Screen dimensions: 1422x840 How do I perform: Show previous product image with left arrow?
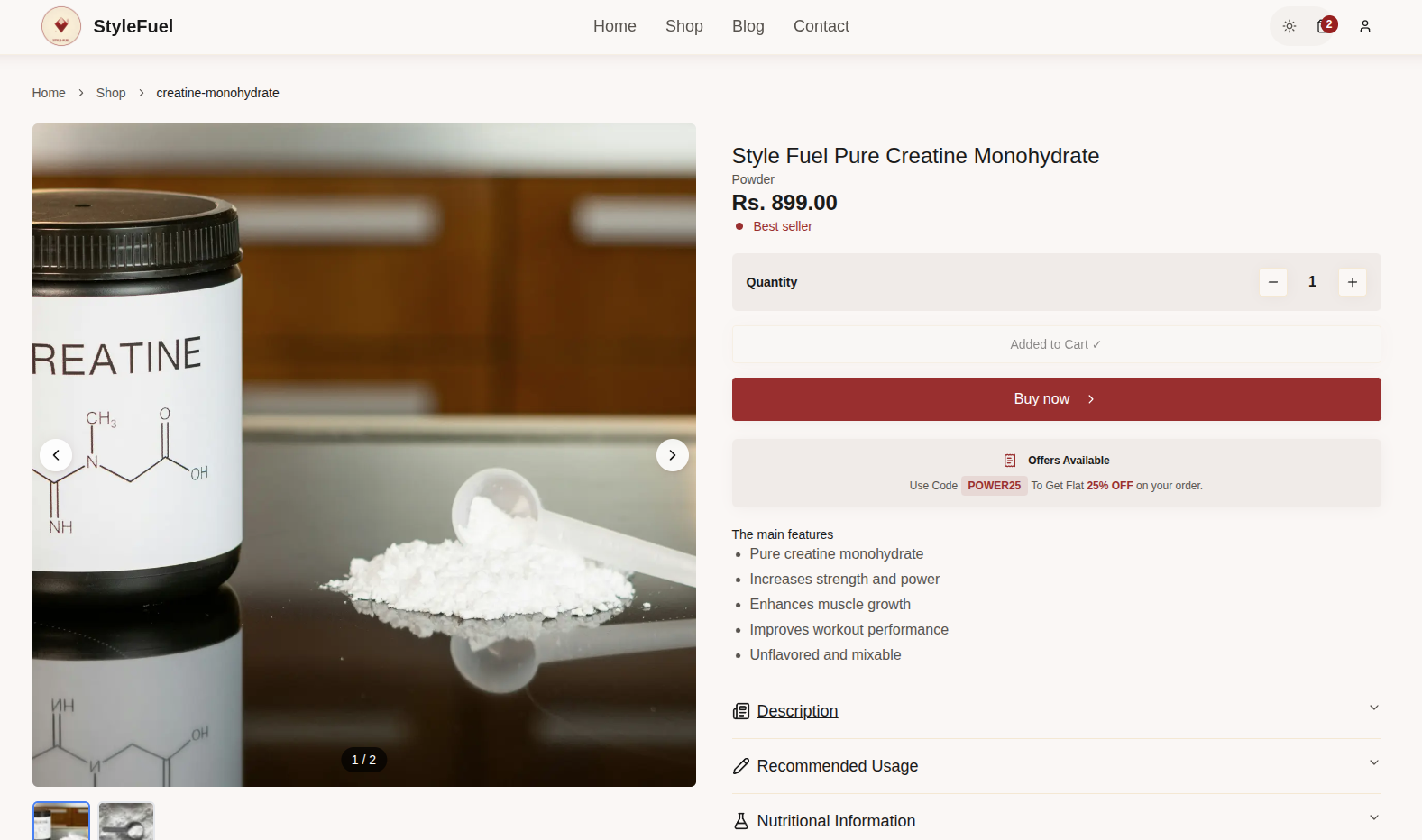(x=56, y=455)
